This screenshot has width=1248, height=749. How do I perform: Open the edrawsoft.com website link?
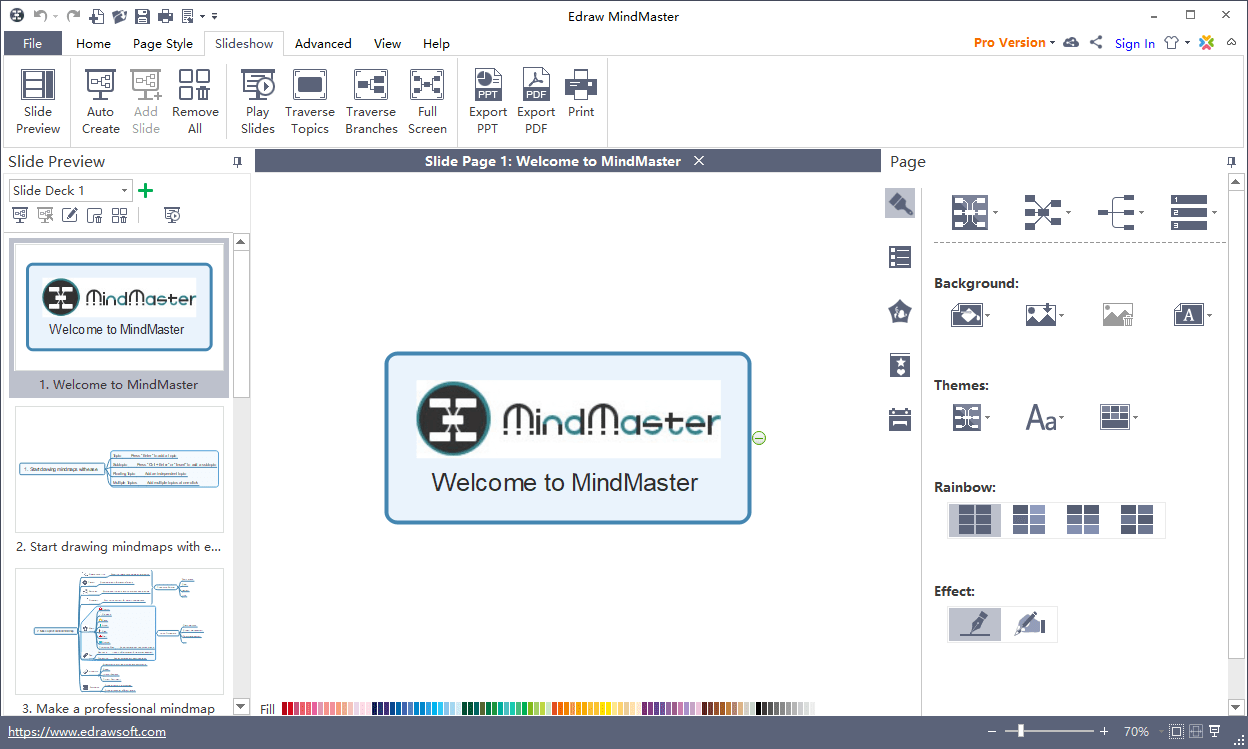[87, 732]
